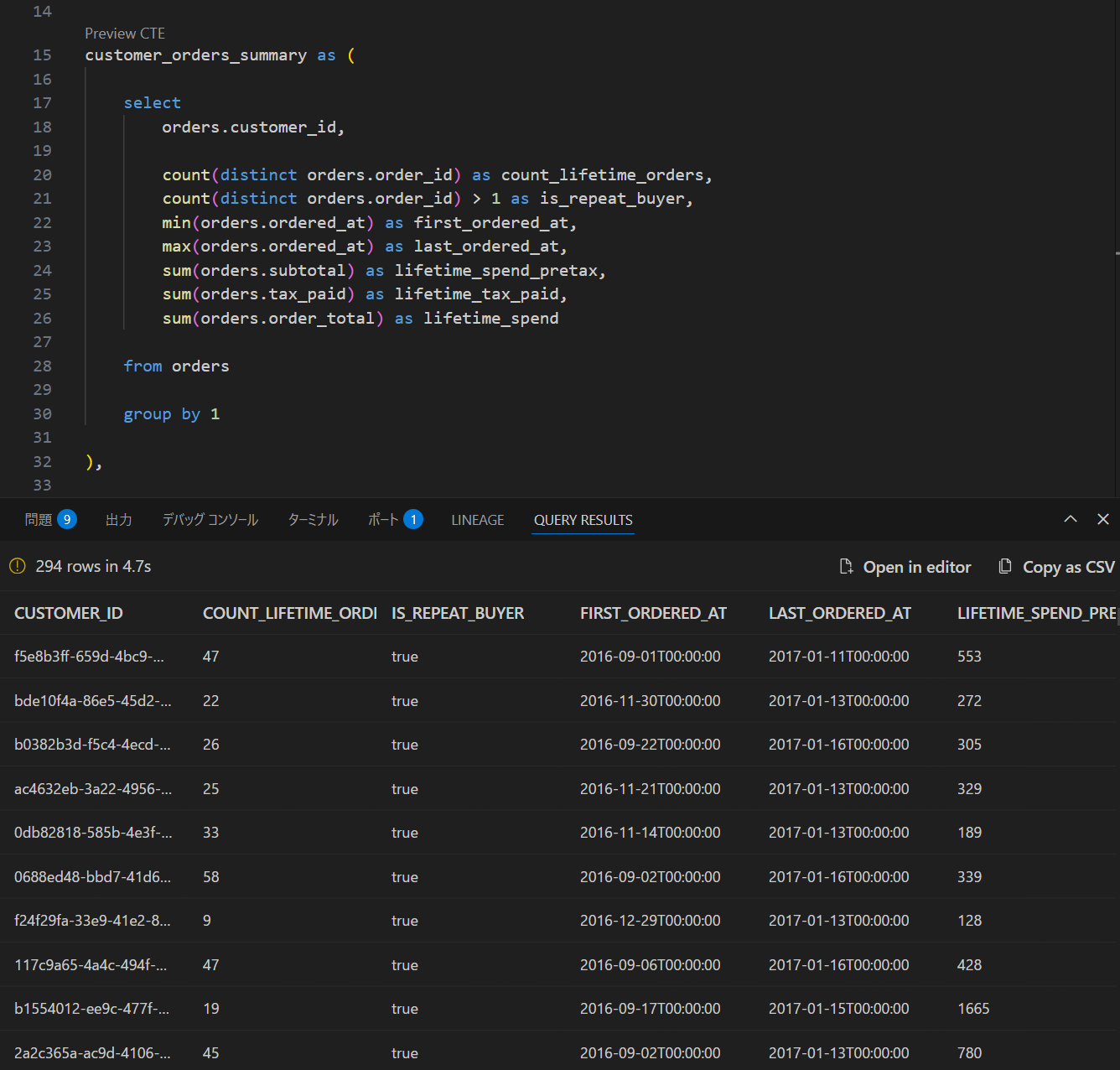The image size is (1120, 1070).
Task: Select cell 0db82818-585b-4e3f-...
Action: point(93,833)
